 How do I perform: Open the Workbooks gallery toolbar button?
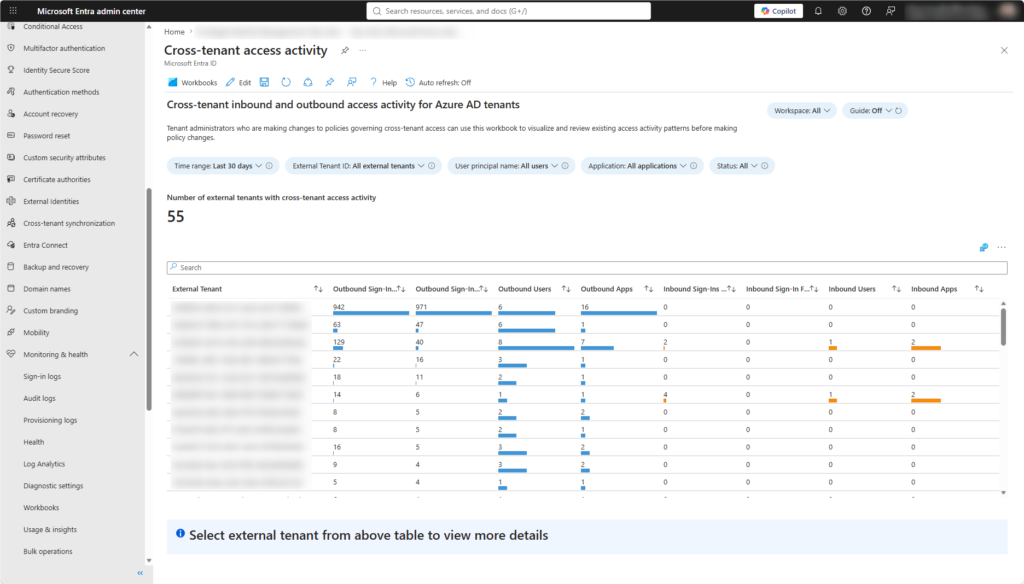(193, 82)
